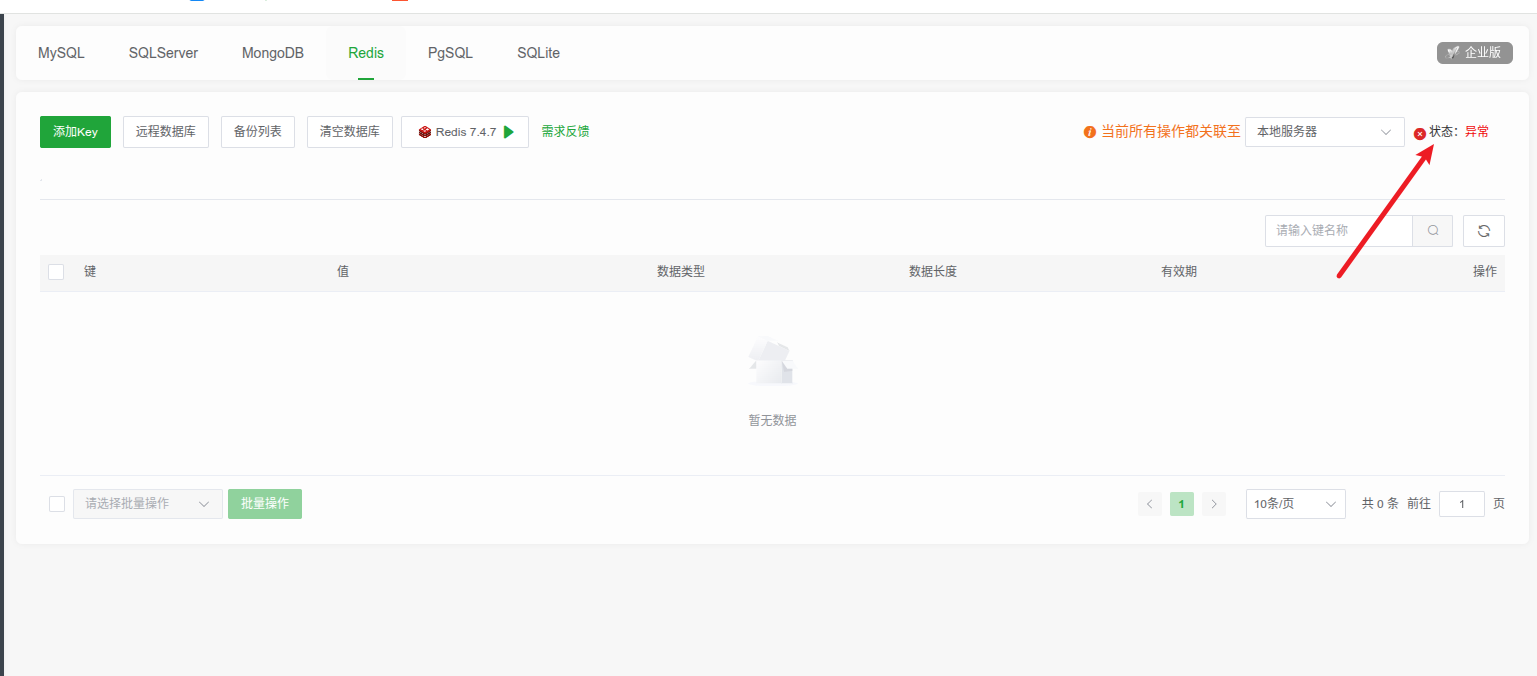Refresh the key list with refresh icon
This screenshot has height=676, width=1537.
(x=1484, y=231)
